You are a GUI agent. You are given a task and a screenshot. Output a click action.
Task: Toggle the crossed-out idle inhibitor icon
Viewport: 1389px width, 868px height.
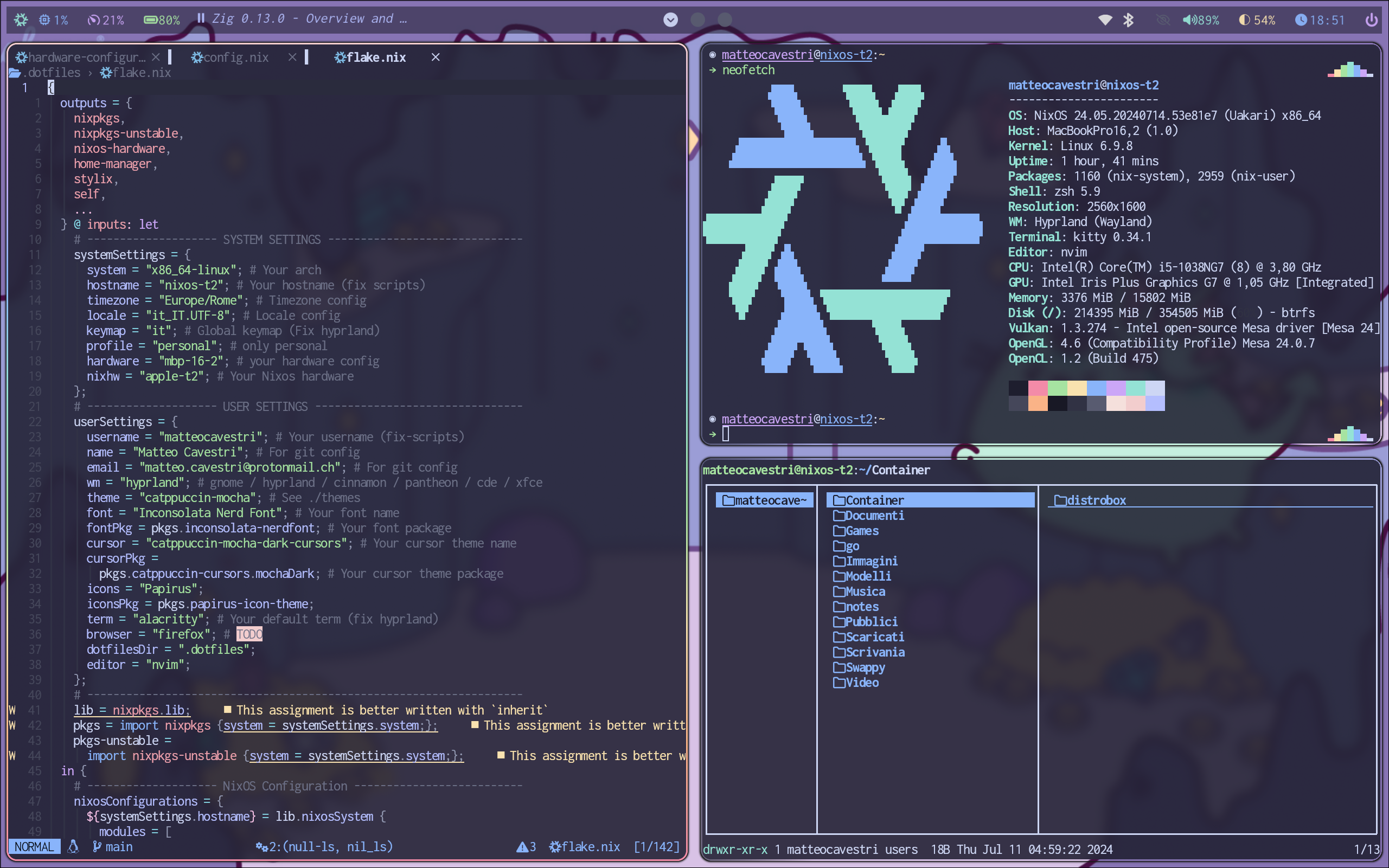(1163, 20)
